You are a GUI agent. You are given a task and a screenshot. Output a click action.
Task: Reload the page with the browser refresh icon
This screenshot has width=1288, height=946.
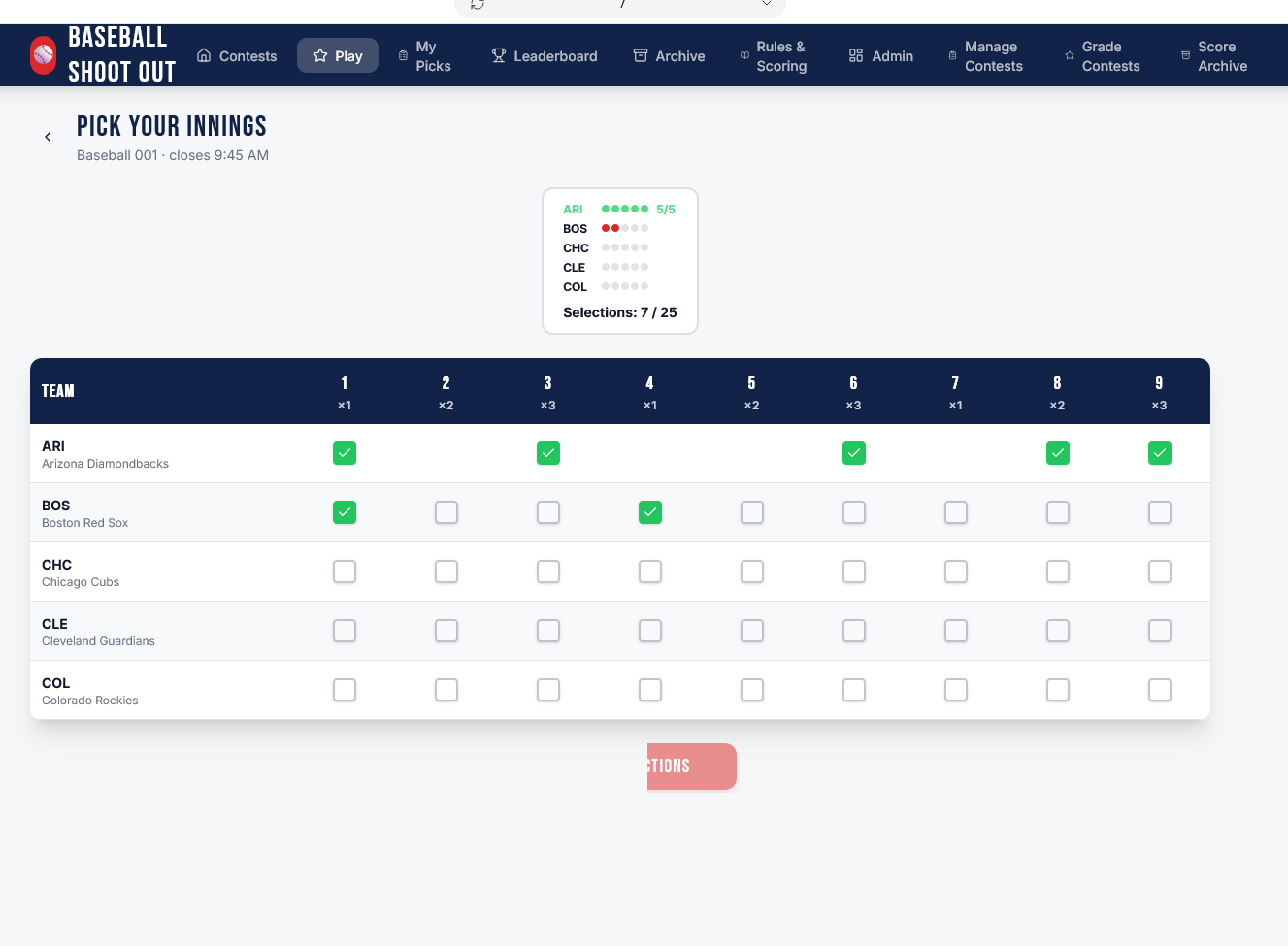[478, 5]
